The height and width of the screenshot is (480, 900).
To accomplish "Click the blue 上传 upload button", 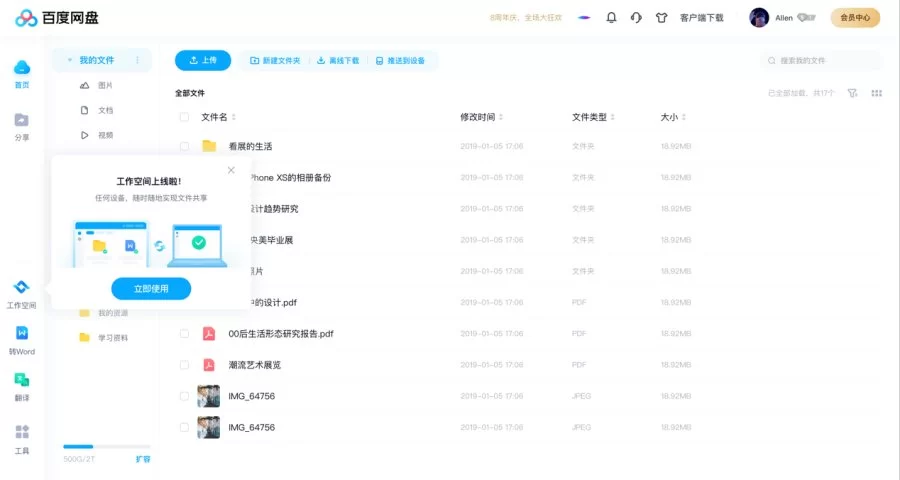I will (x=203, y=60).
